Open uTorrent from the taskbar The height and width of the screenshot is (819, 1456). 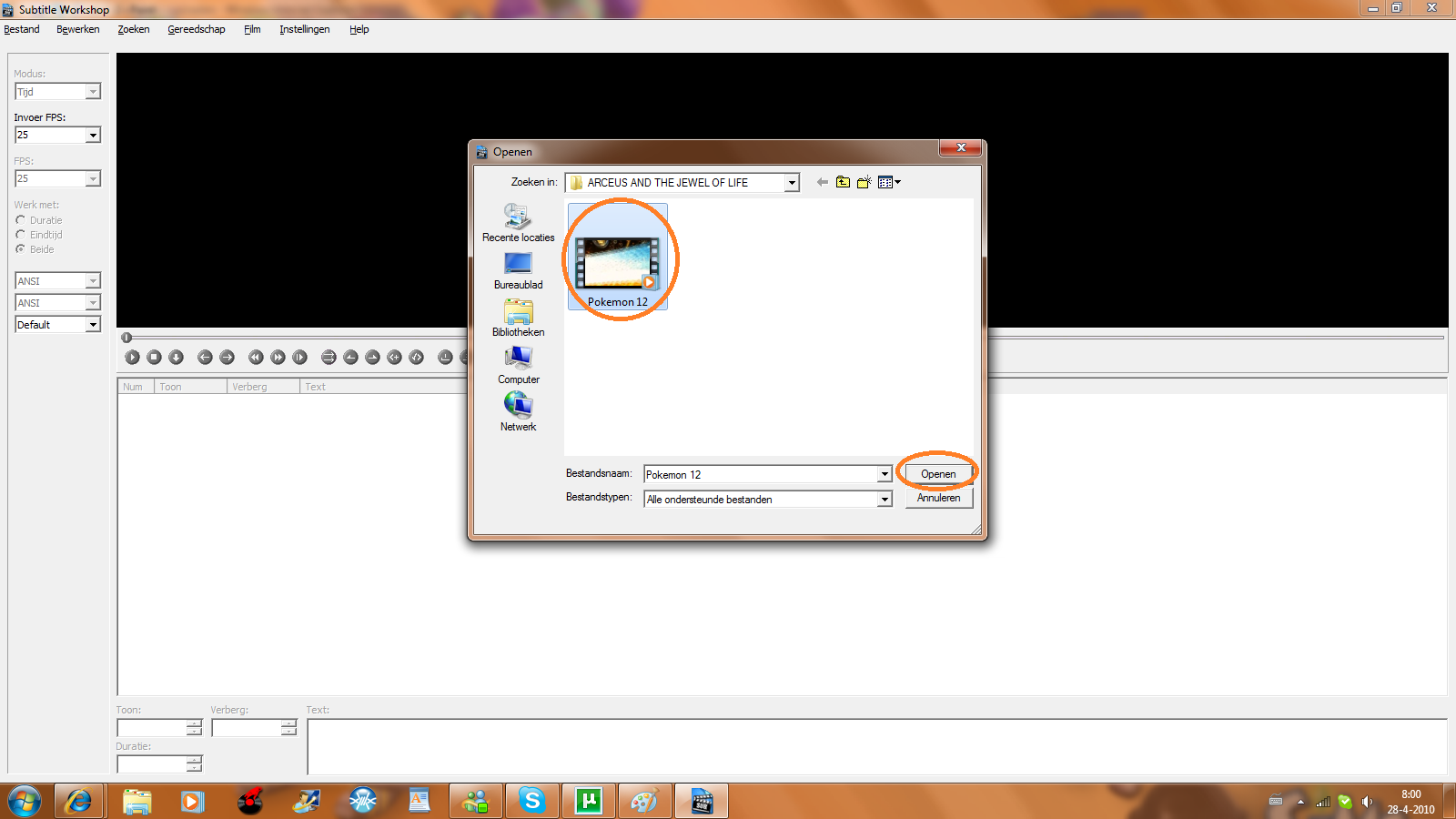tap(589, 801)
